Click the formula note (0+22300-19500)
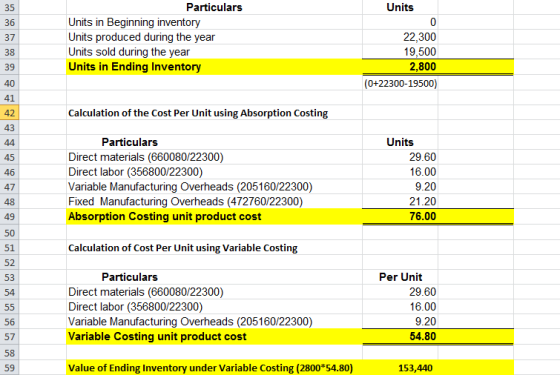Screen dimensions: 560x375 coord(401,84)
